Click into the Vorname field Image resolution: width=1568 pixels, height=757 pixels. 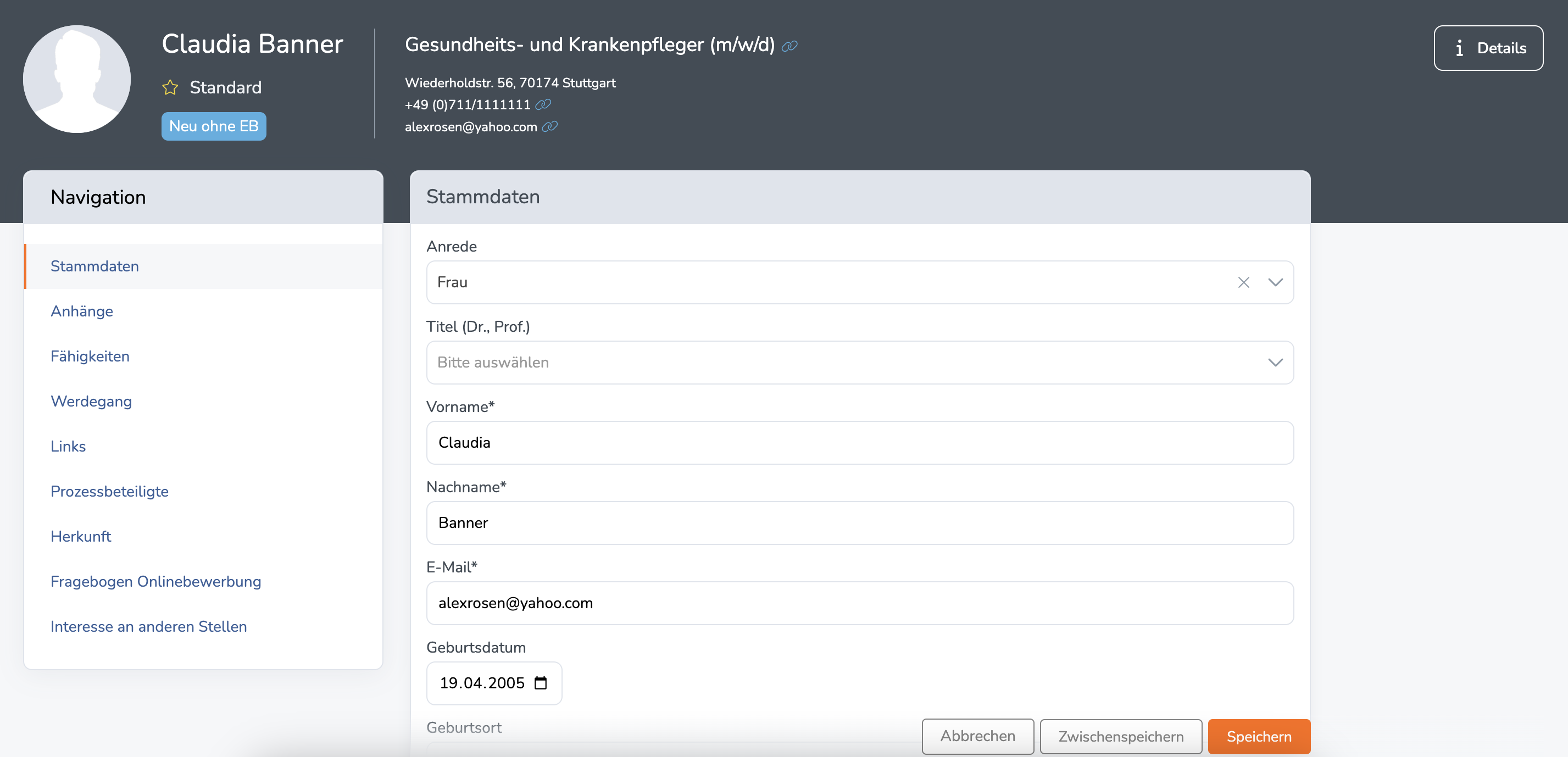859,443
